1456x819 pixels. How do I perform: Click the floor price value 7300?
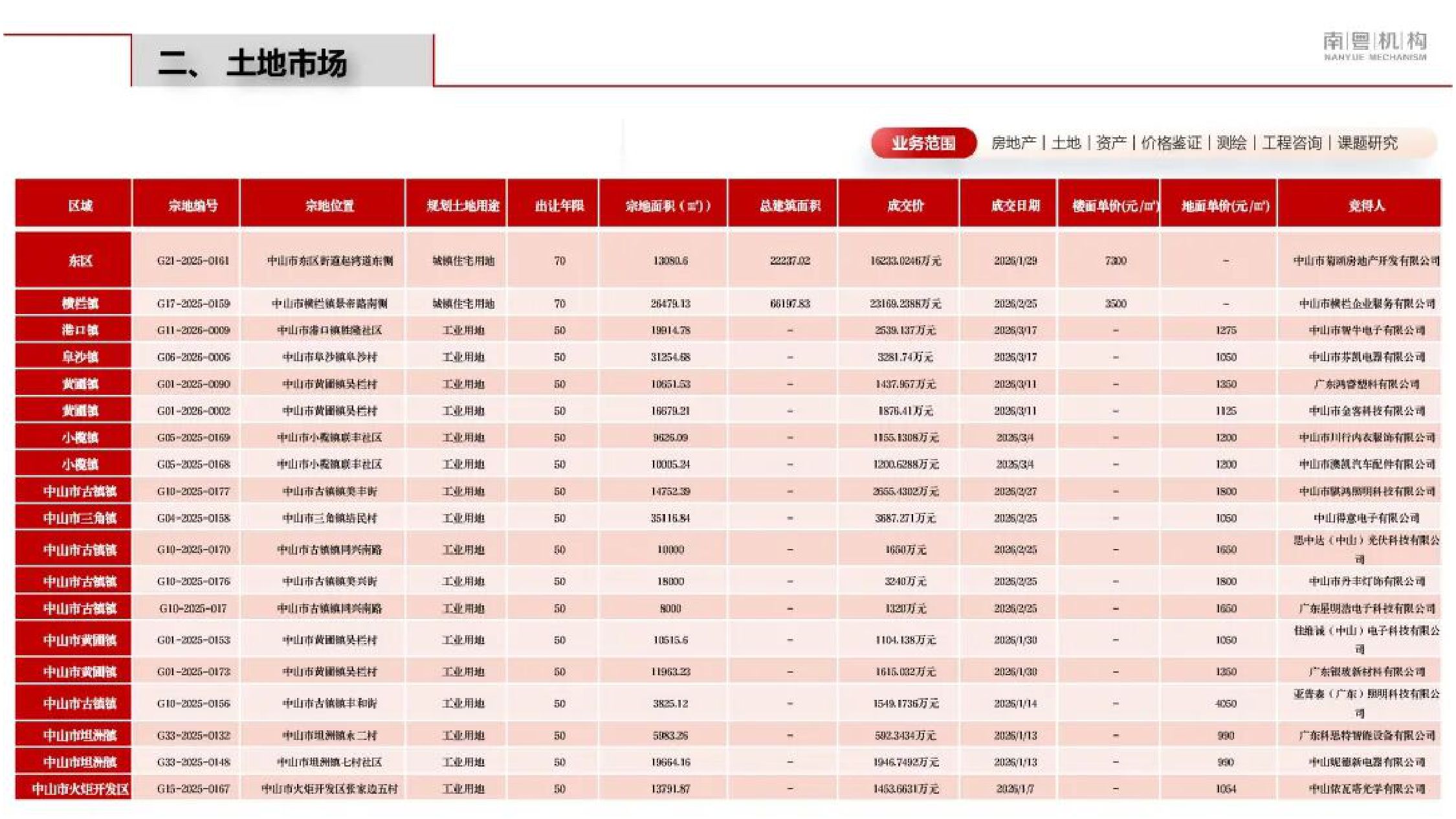[1116, 261]
